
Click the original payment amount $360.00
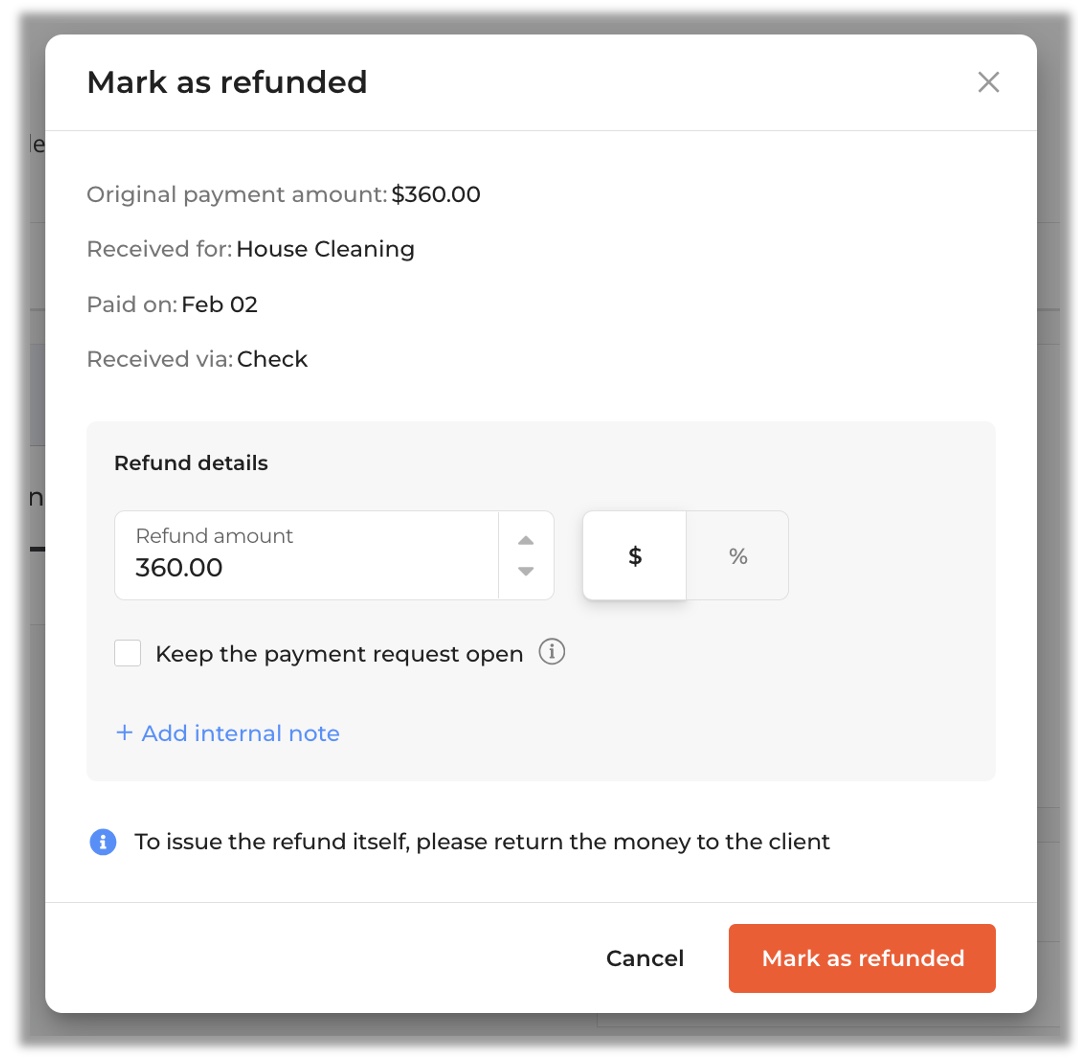(x=436, y=194)
